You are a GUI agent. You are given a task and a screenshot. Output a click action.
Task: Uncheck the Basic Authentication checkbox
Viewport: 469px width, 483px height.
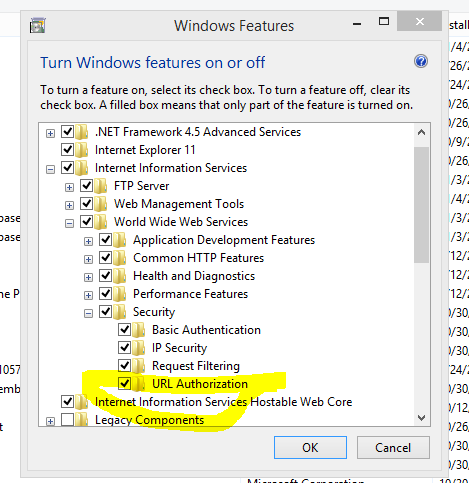[x=125, y=330]
